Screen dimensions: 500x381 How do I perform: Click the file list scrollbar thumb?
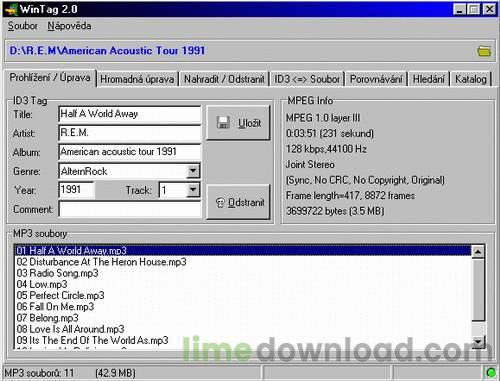(478, 289)
